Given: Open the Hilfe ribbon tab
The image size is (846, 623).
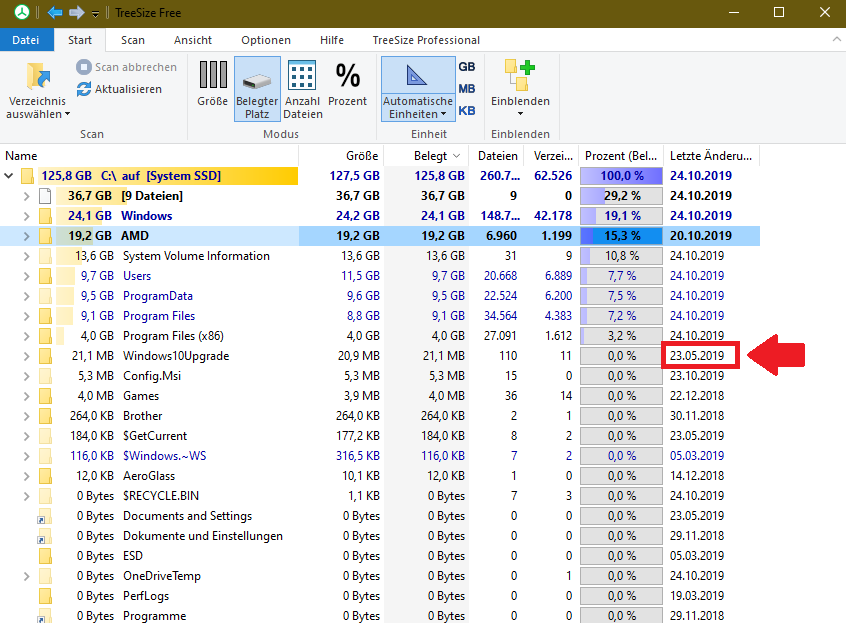Looking at the screenshot, I should pos(332,40).
